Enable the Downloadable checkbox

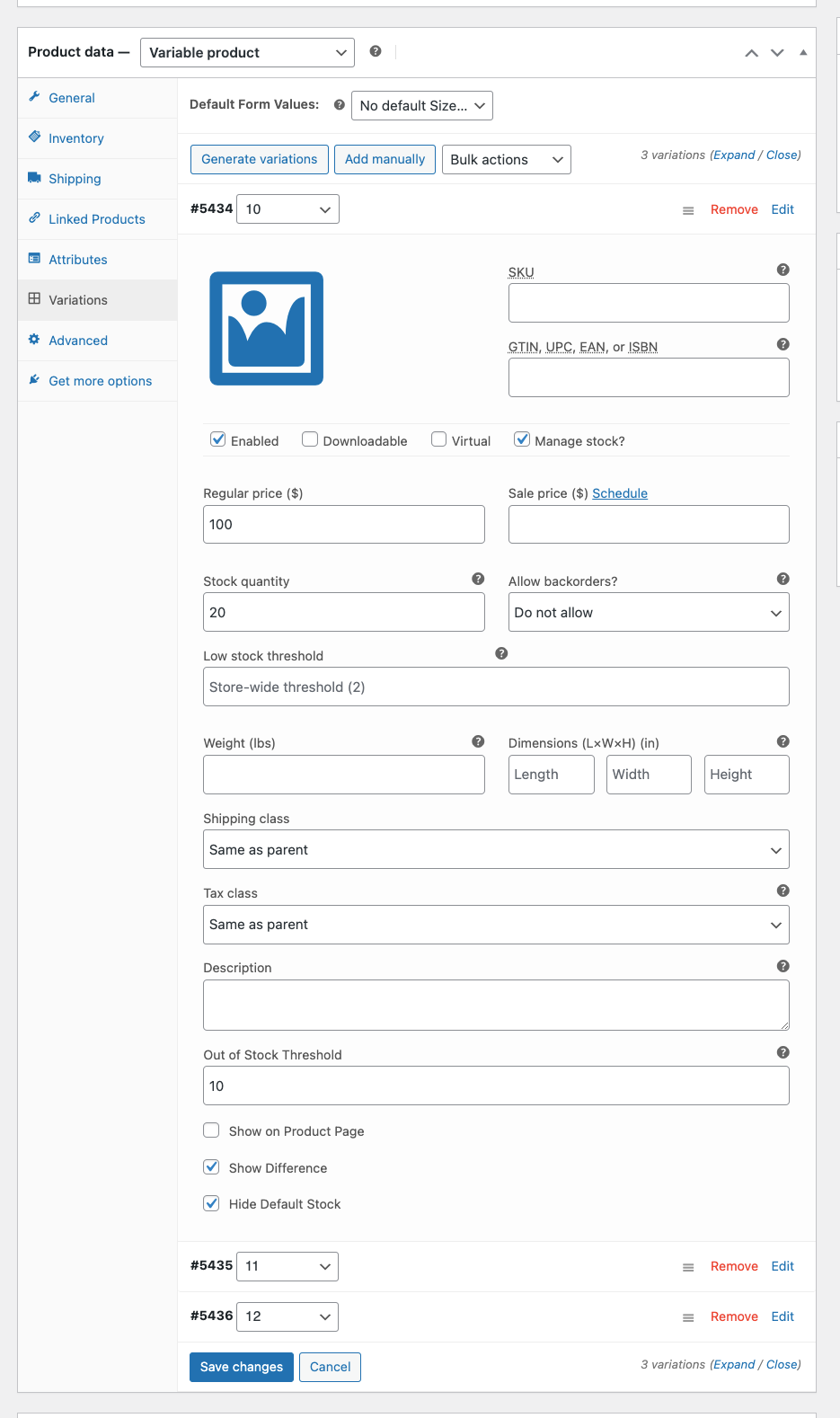tap(310, 439)
